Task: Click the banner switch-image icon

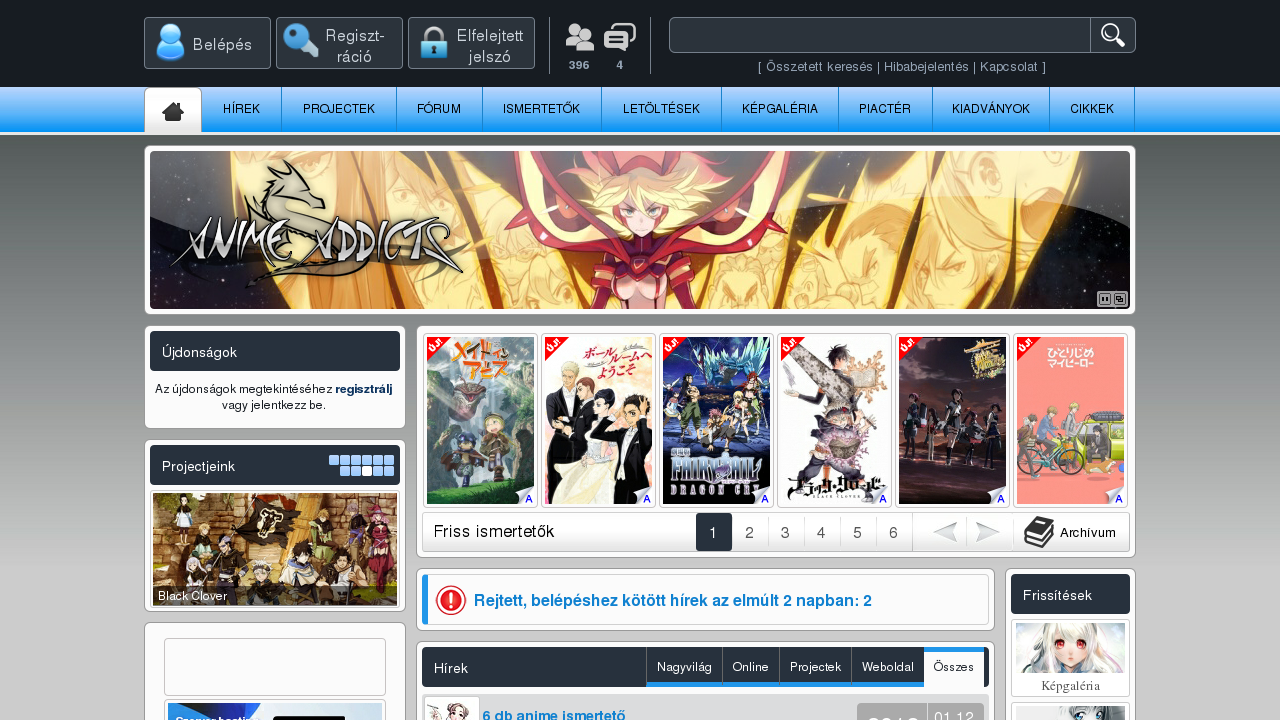Action: pos(1120,298)
